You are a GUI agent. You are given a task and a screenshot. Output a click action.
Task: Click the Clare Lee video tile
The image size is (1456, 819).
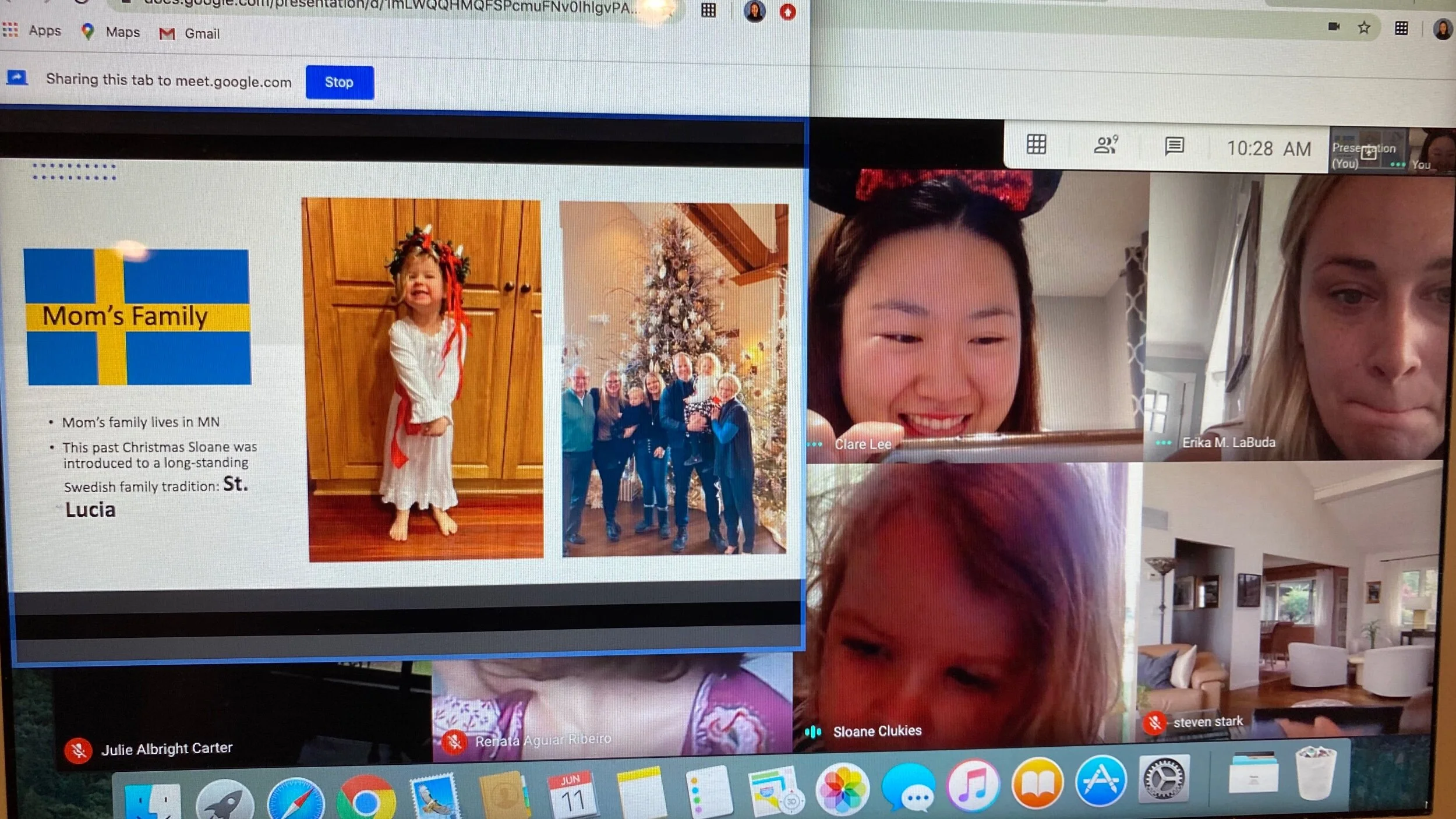coord(975,315)
